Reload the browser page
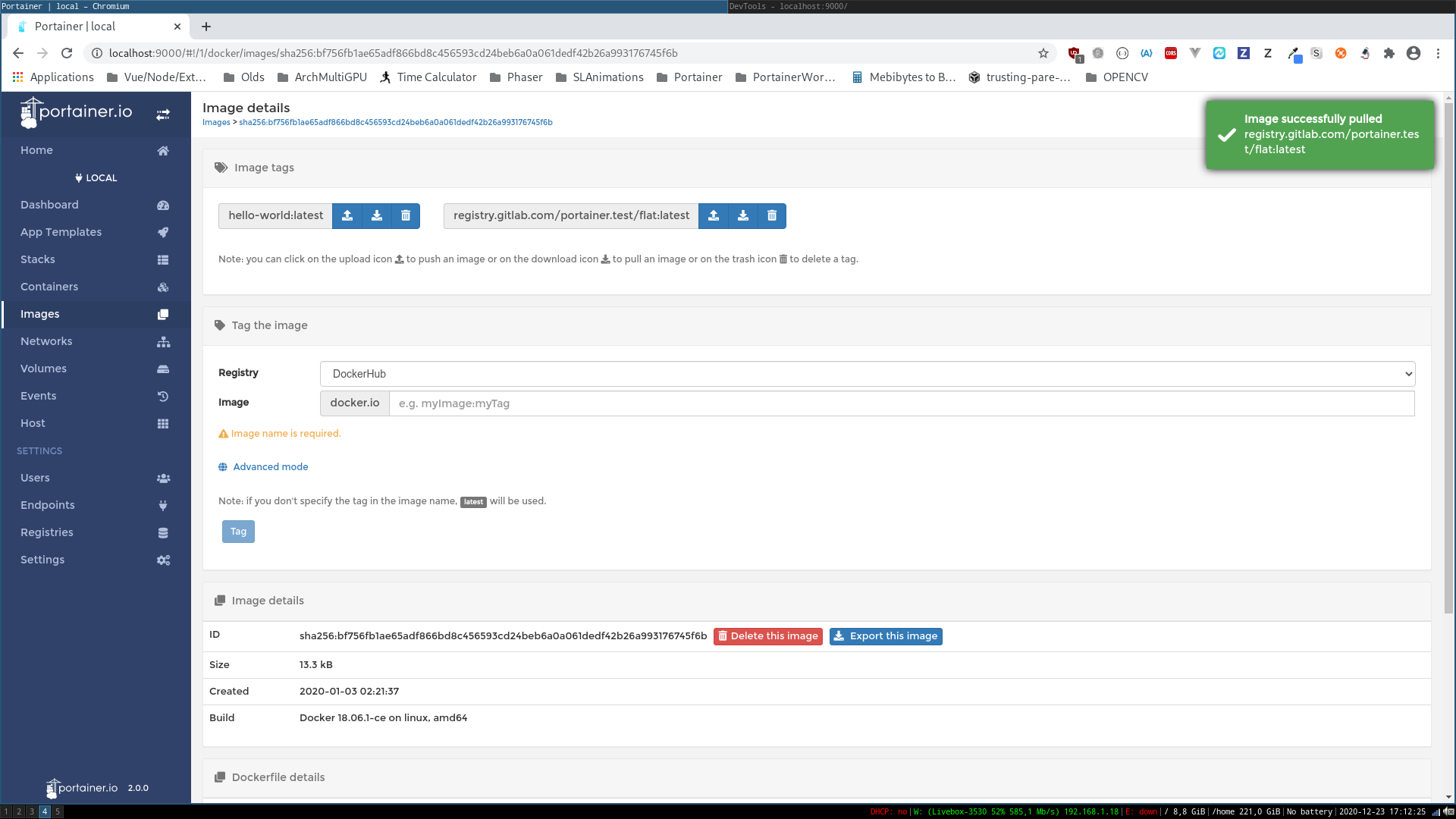 pos(67,53)
